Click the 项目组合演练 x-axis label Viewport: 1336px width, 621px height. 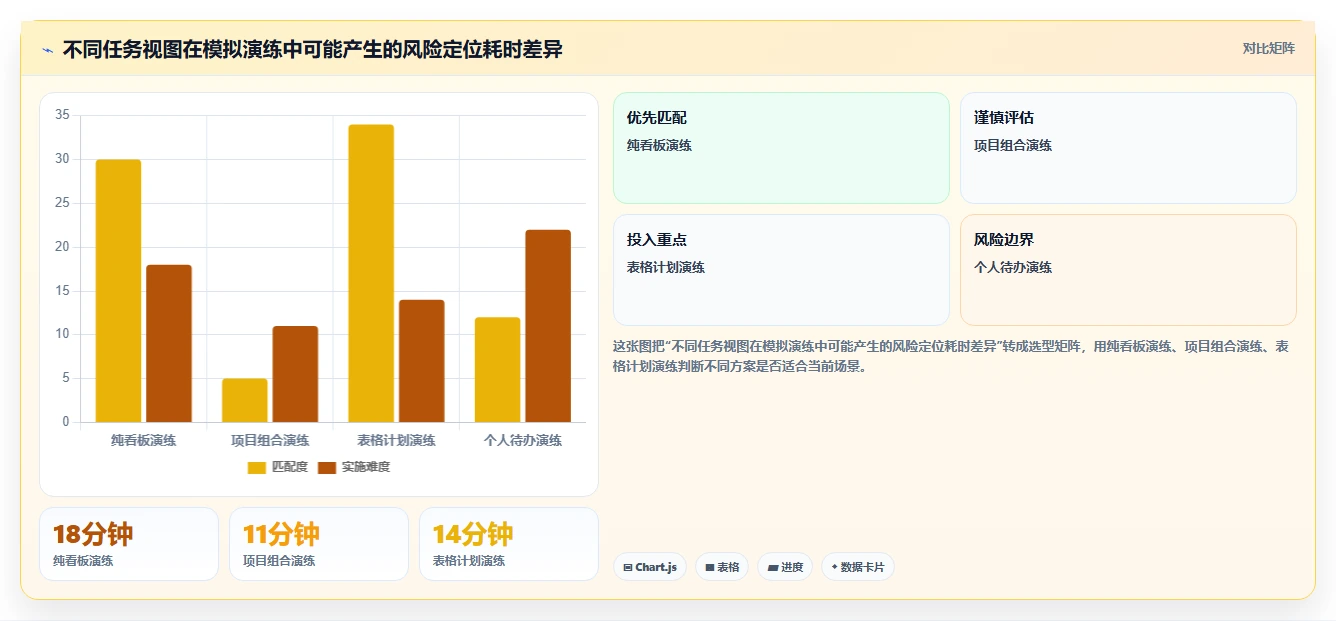tap(270, 440)
